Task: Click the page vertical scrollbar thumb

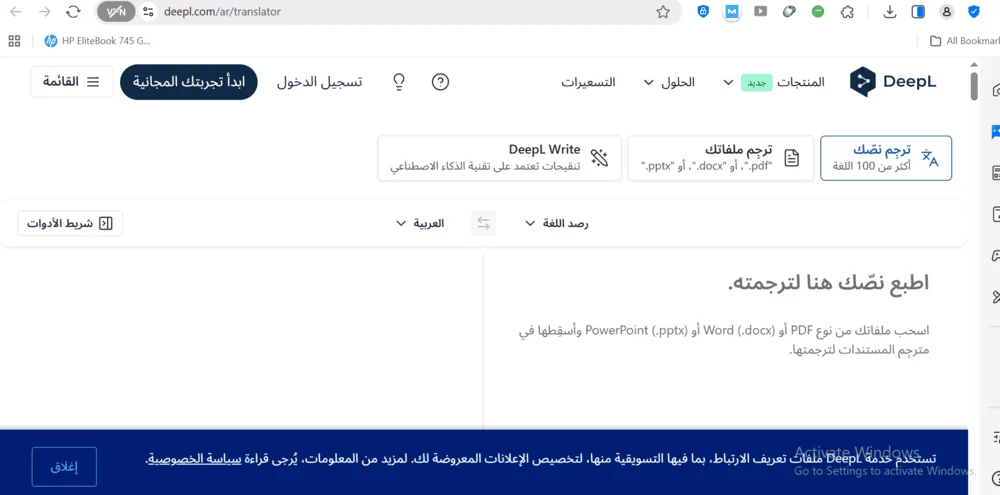Action: pyautogui.click(x=973, y=86)
